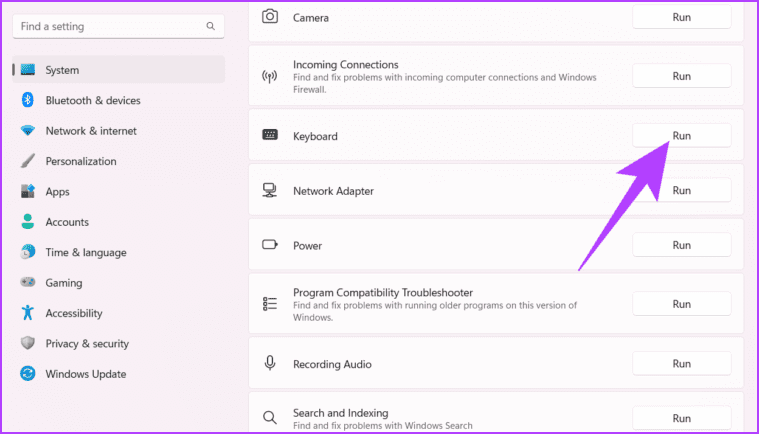Screen dimensions: 759x434
Task: Click the Keyboard label text
Action: (x=315, y=136)
